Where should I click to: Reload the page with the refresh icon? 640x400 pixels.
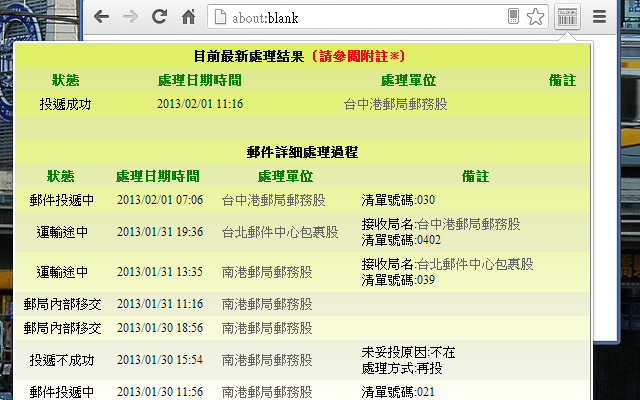click(159, 16)
